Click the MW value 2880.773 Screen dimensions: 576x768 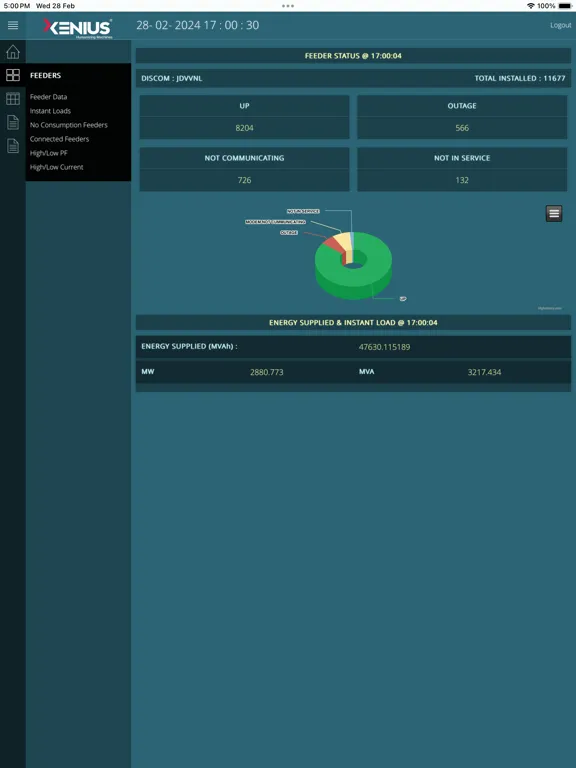pyautogui.click(x=266, y=372)
